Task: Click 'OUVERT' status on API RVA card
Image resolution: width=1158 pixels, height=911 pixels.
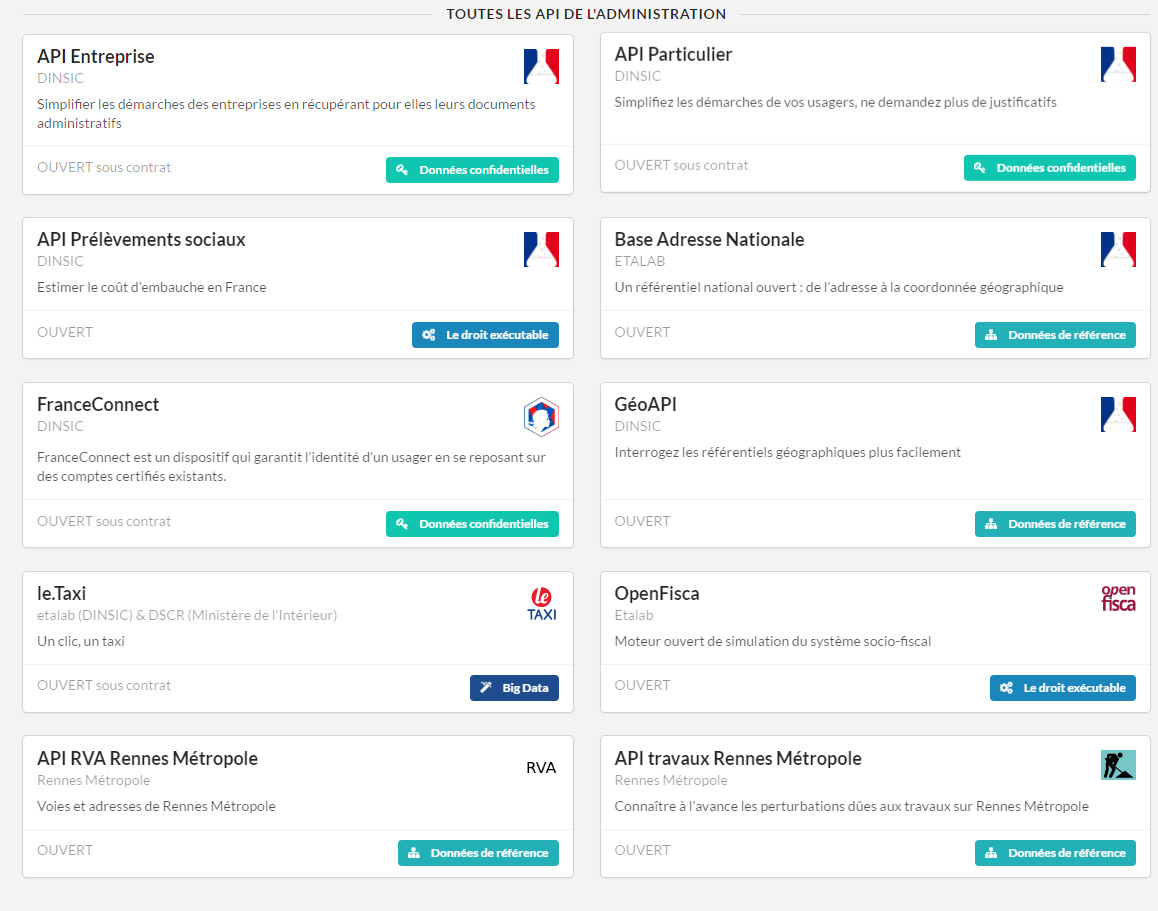Action: coord(65,850)
